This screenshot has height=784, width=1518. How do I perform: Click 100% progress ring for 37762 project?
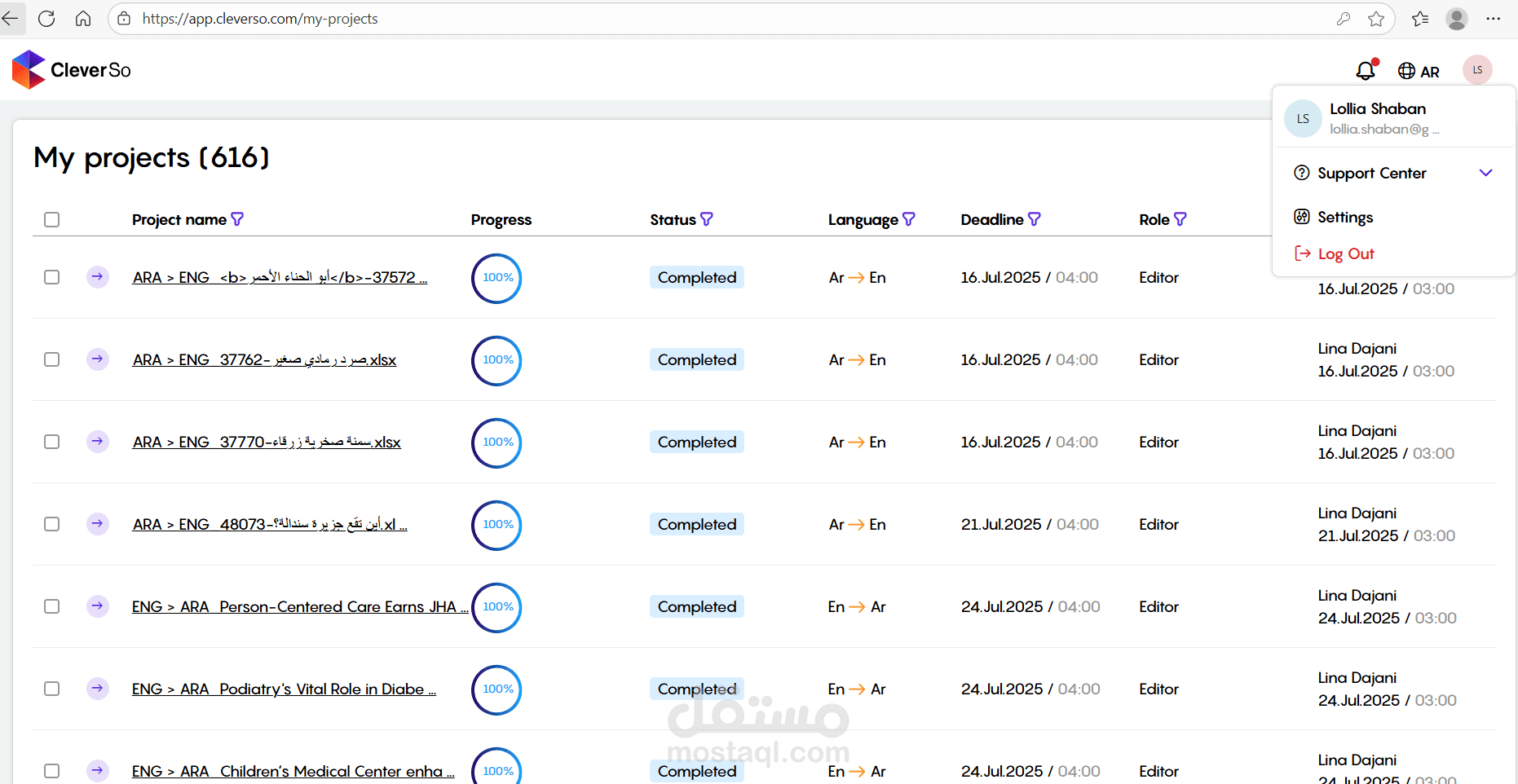click(496, 360)
